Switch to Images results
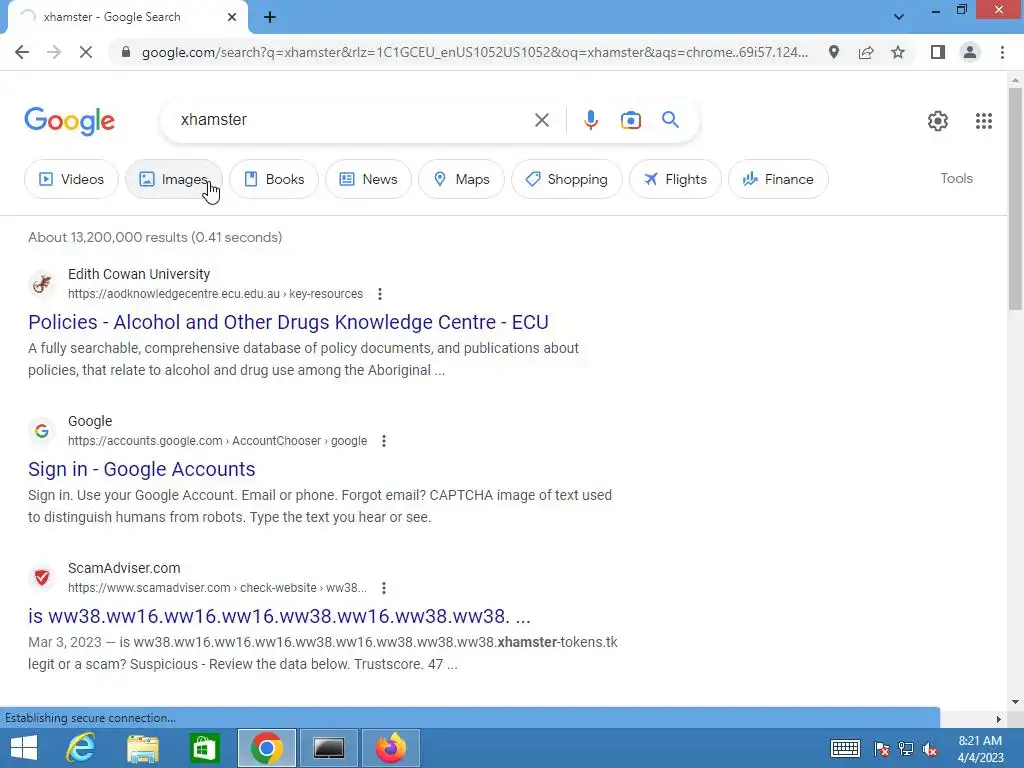The width and height of the screenshot is (1024, 768). point(174,179)
